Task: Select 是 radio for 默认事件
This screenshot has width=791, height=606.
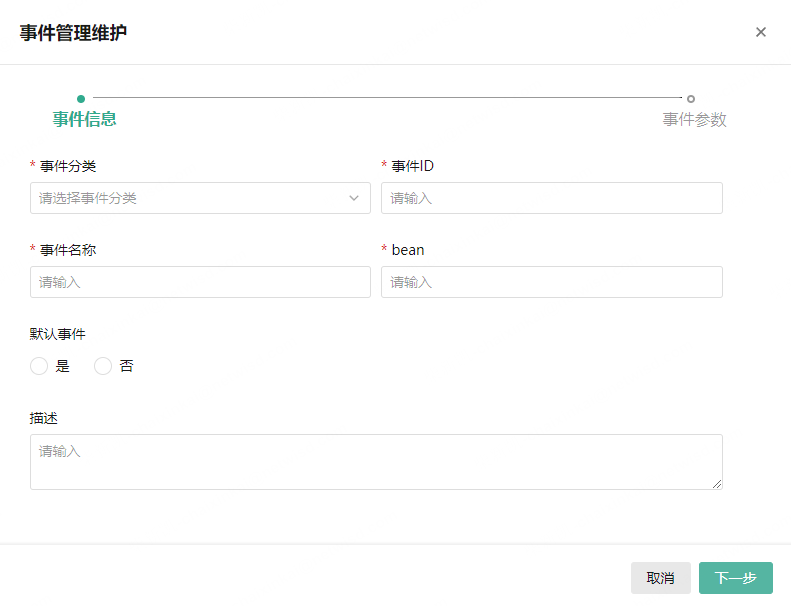Action: (x=39, y=366)
